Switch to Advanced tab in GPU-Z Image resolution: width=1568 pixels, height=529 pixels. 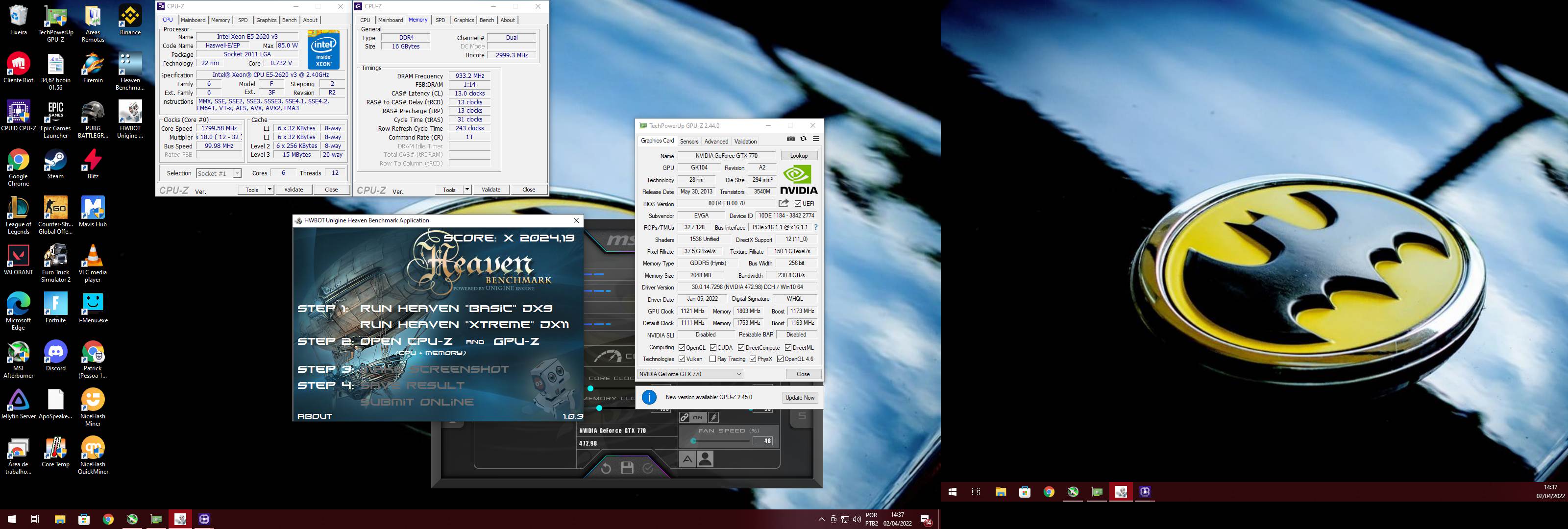pyautogui.click(x=716, y=141)
